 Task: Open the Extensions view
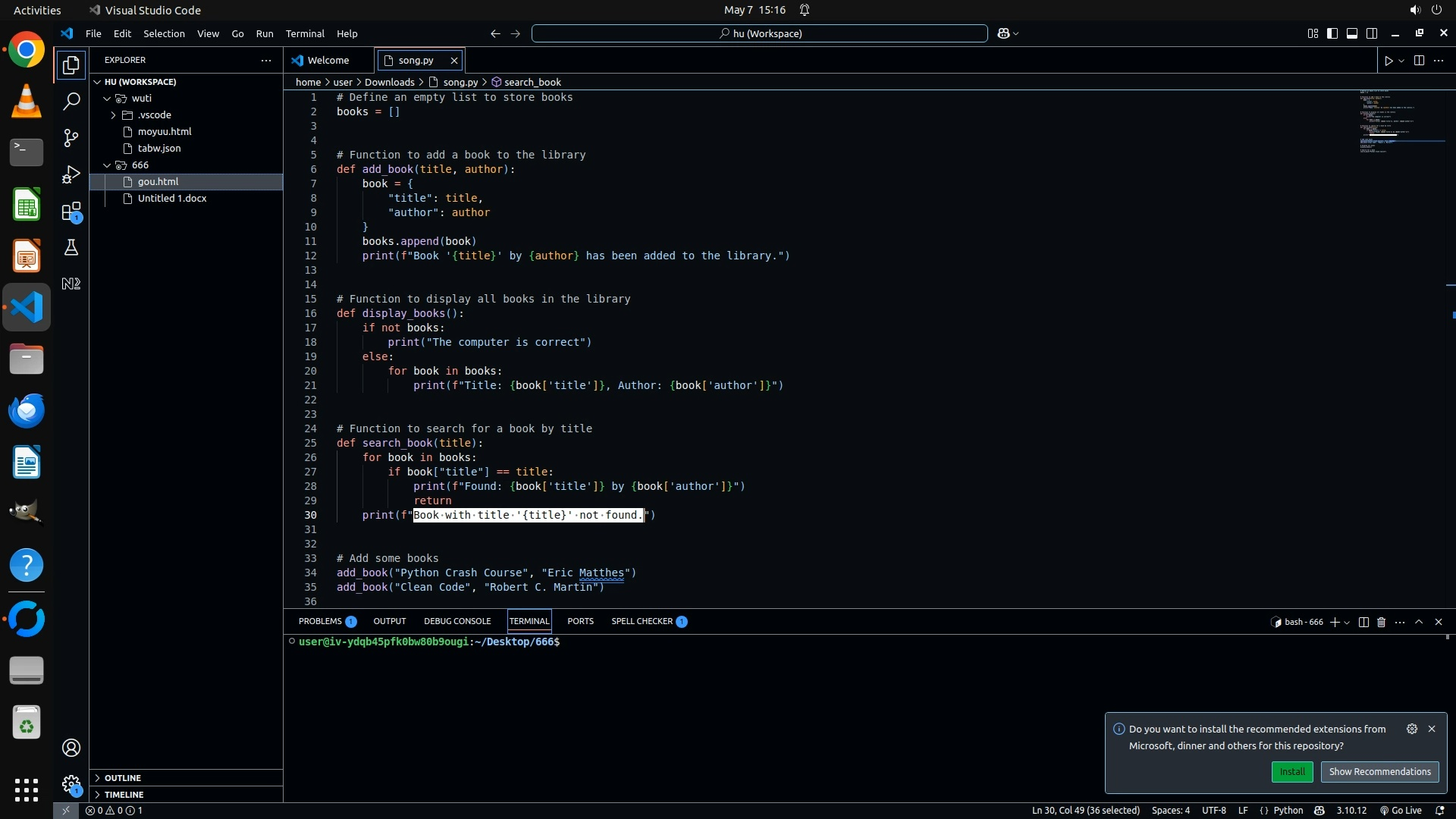(71, 212)
